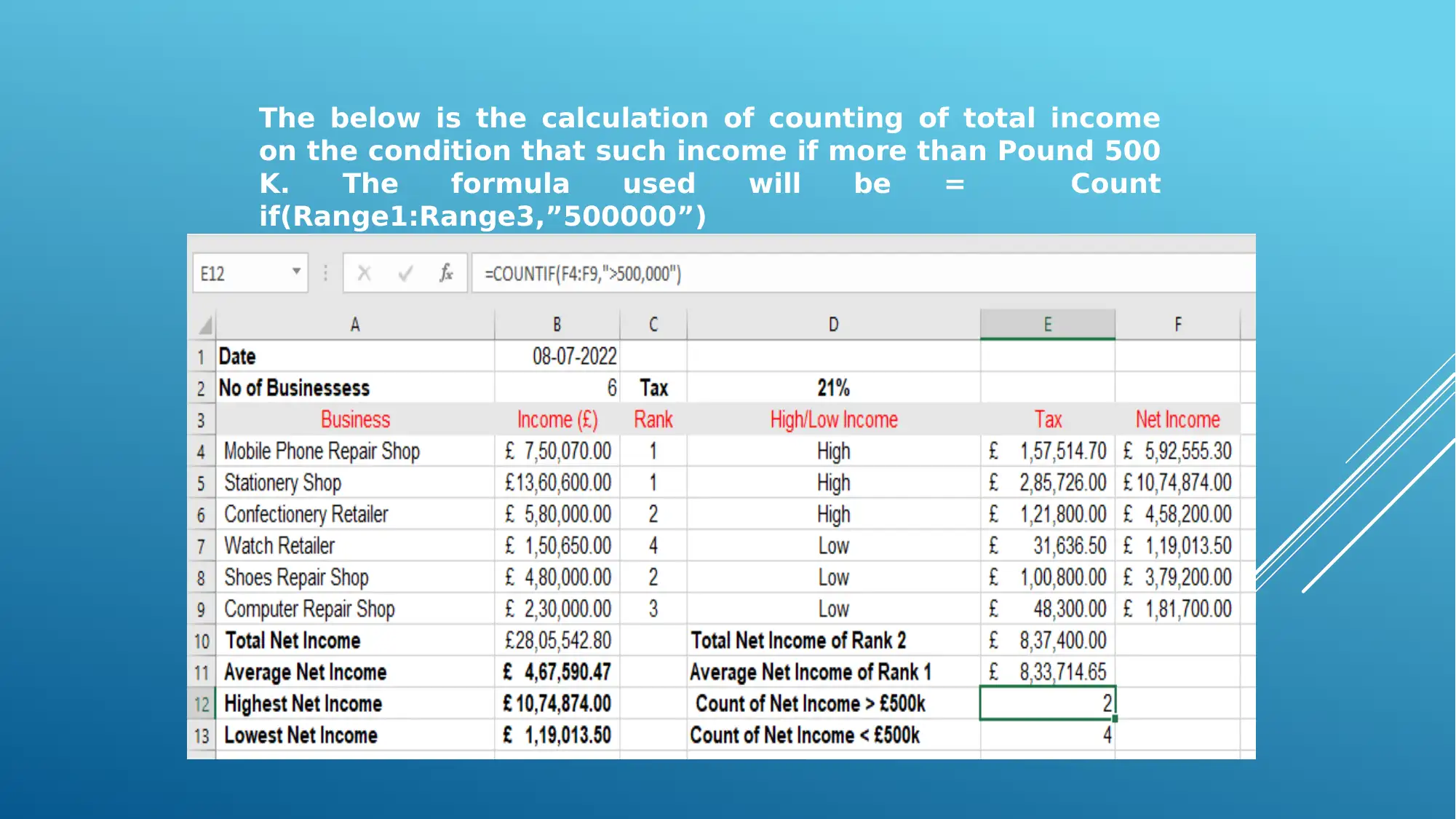Select column F header
The height and width of the screenshot is (819, 1456).
click(1178, 325)
